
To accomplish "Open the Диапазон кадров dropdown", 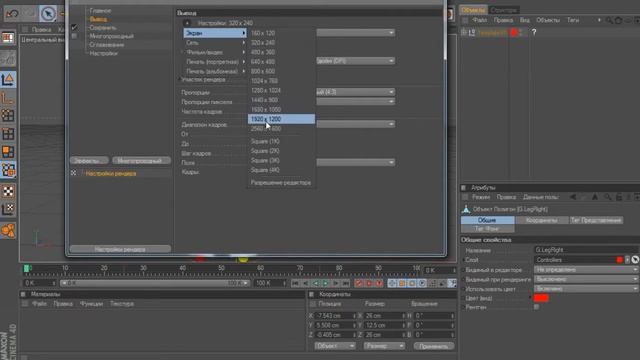I will pyautogui.click(x=356, y=124).
